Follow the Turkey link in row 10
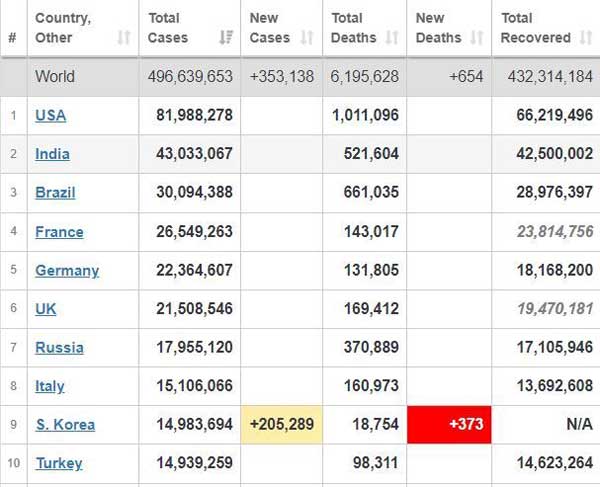 click(59, 463)
